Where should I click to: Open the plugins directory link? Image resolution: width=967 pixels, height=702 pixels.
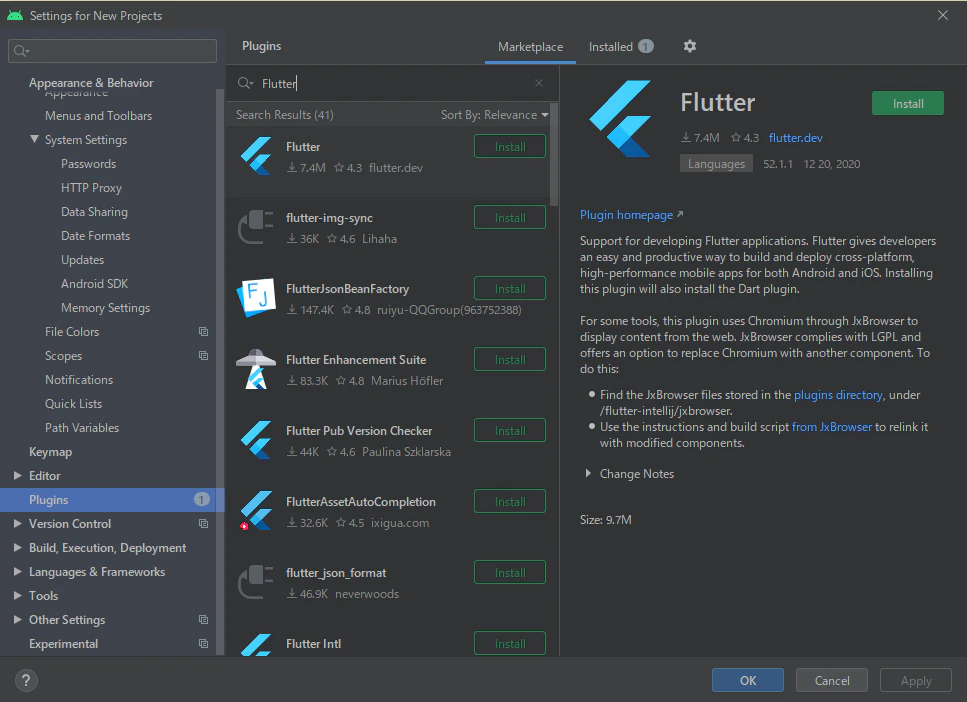coord(838,395)
